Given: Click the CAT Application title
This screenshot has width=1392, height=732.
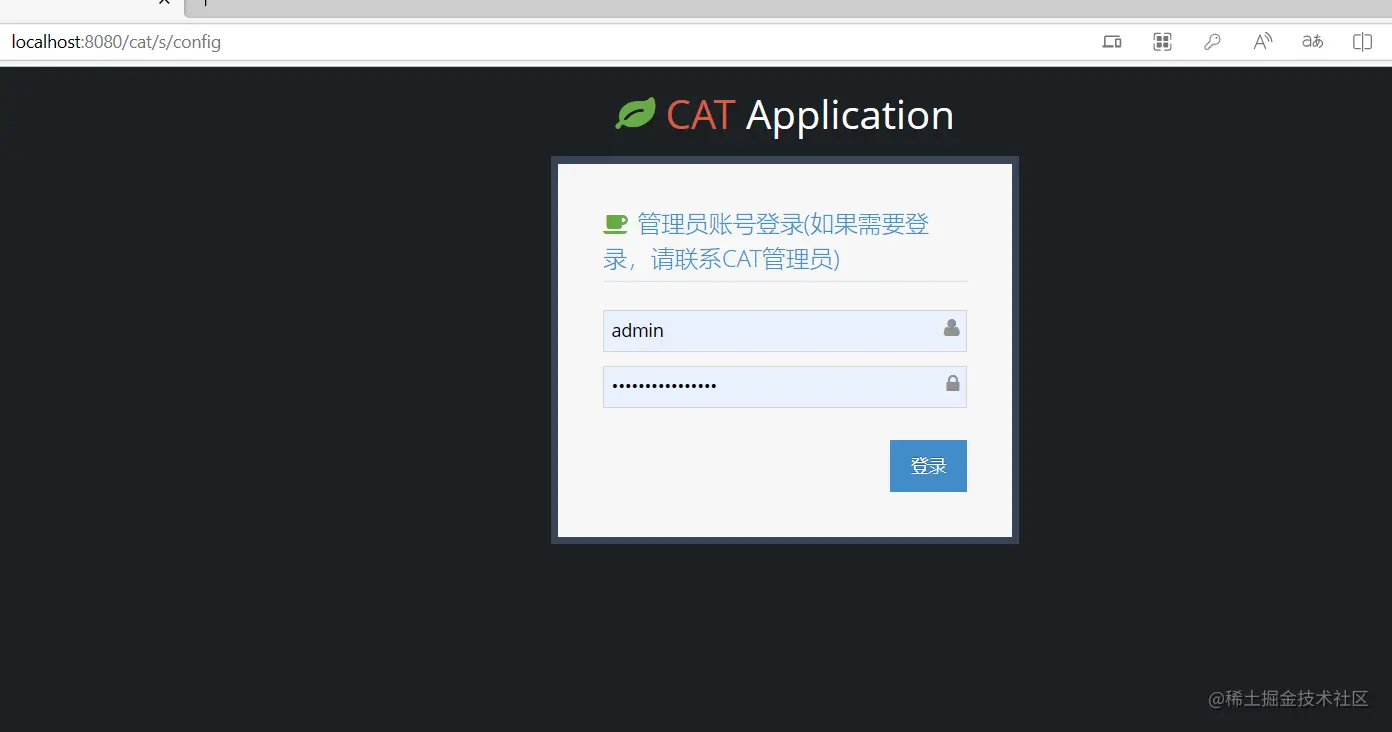Looking at the screenshot, I should coord(810,115).
